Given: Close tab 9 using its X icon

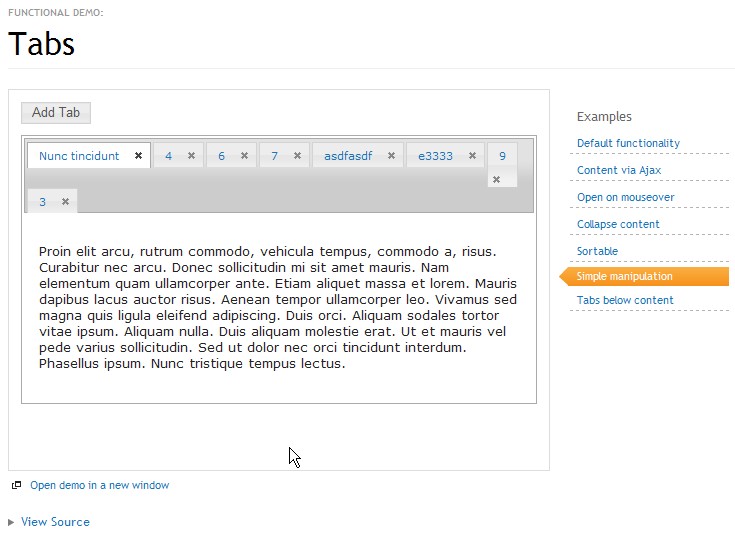Looking at the screenshot, I should [496, 180].
